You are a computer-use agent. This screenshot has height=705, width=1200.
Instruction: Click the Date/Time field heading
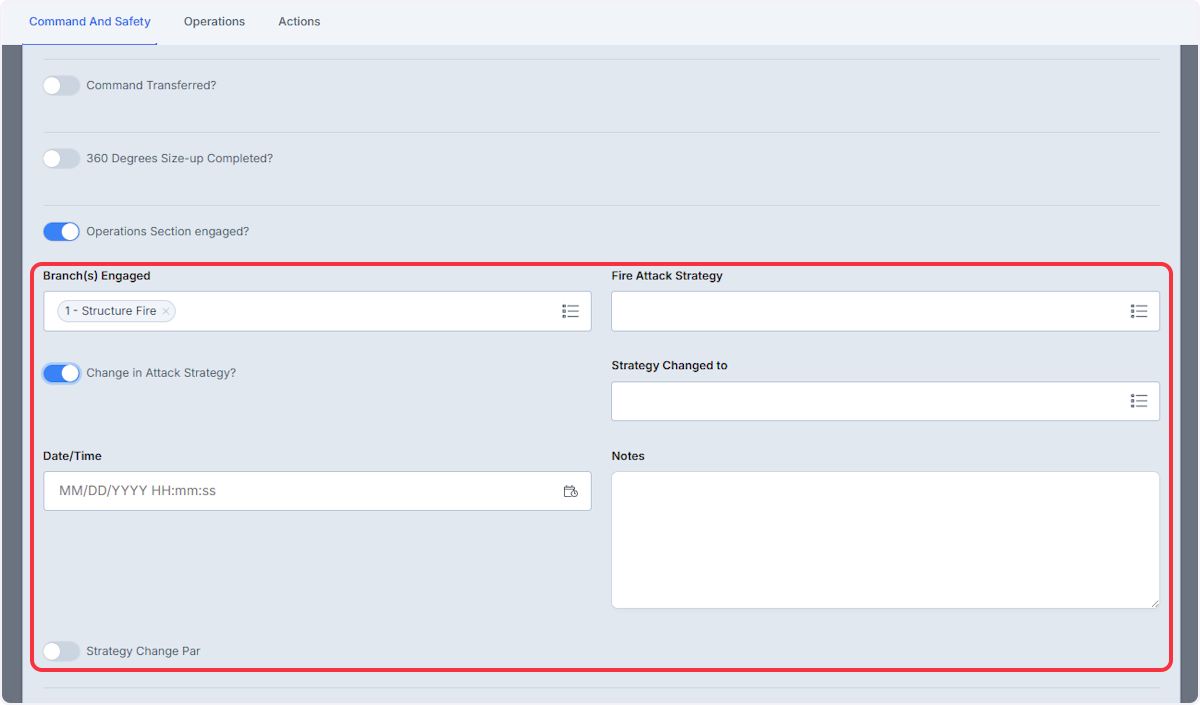point(72,456)
